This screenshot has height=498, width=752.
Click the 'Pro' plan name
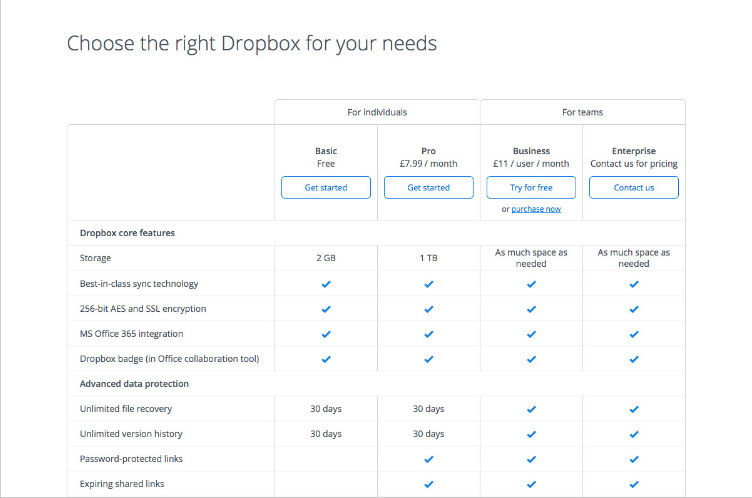tap(428, 151)
